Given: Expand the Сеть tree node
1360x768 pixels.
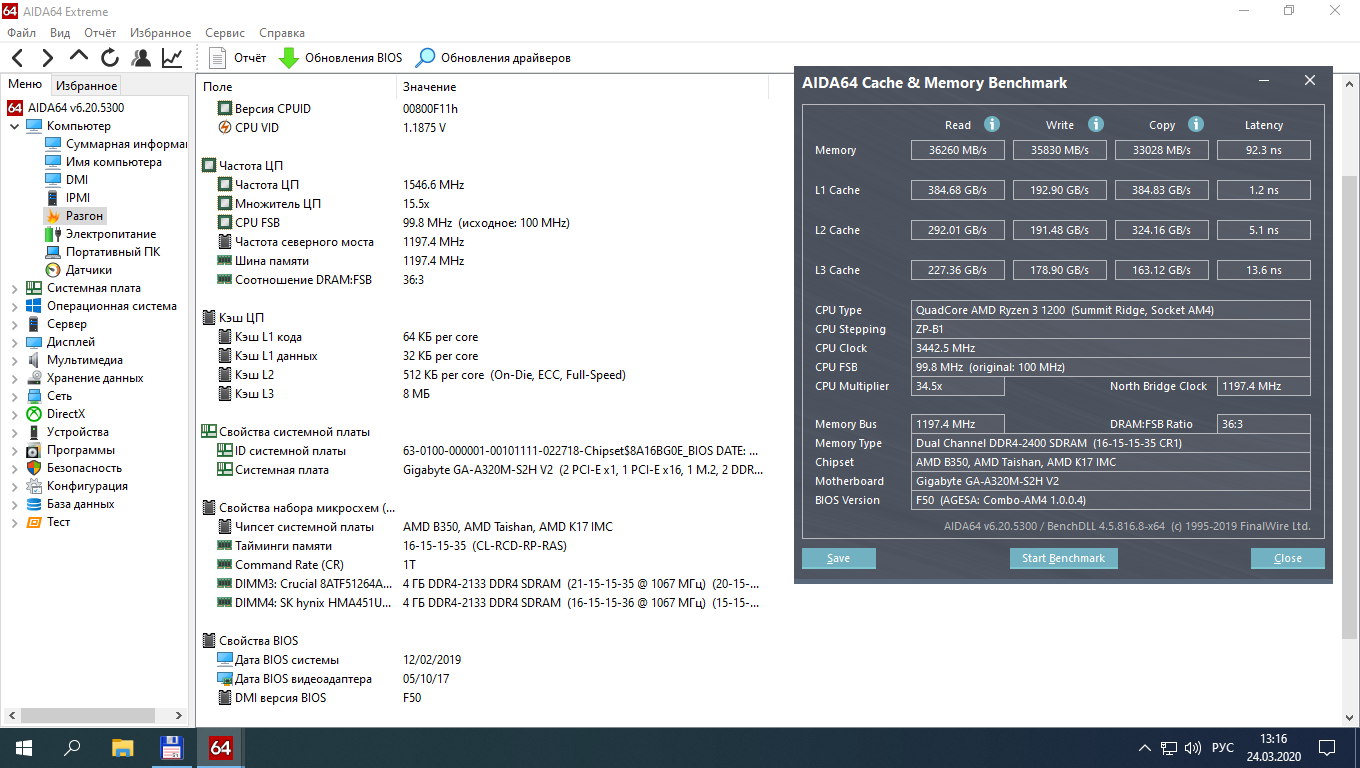Looking at the screenshot, I should [14, 396].
